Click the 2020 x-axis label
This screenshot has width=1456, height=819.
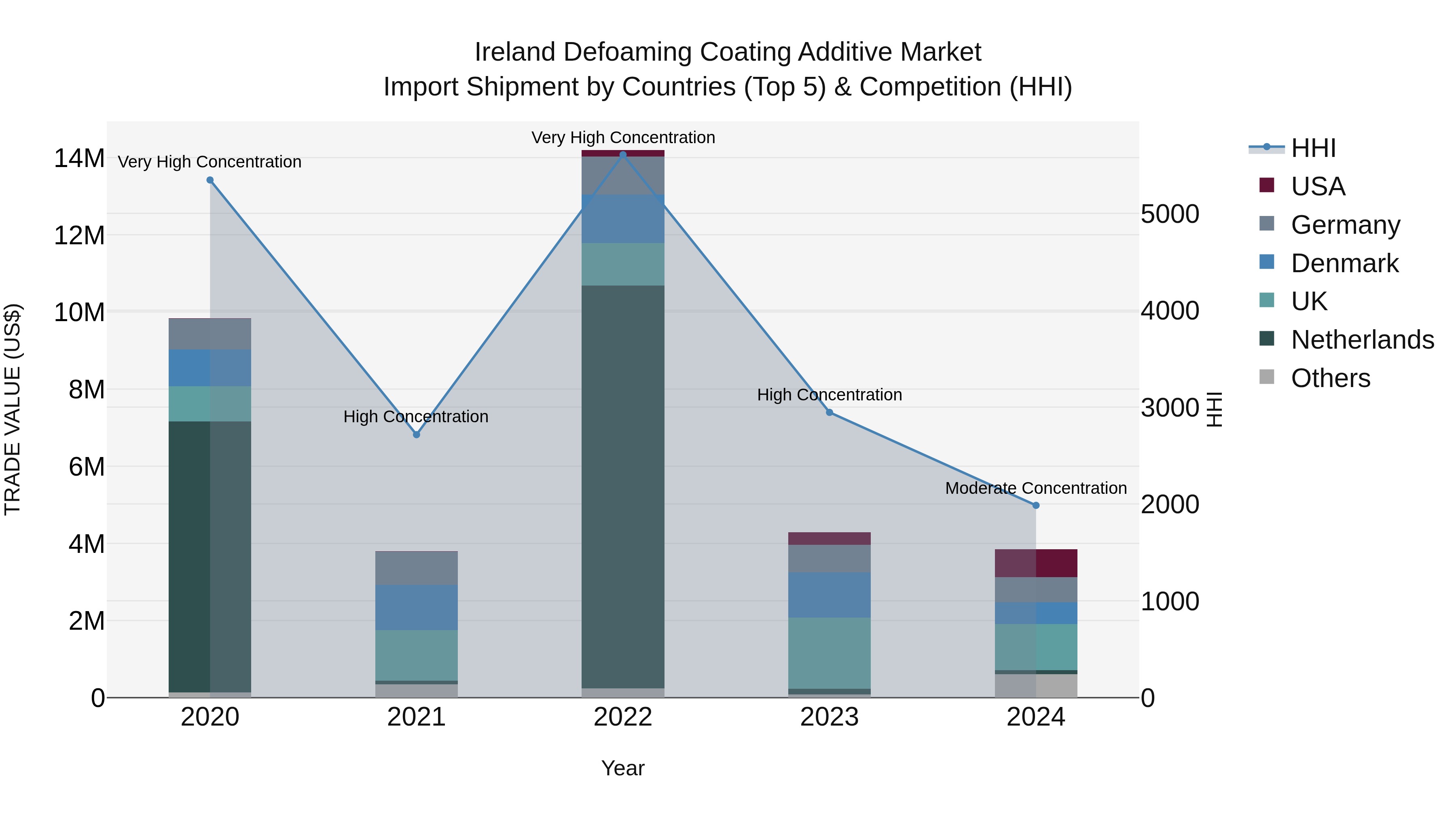[210, 717]
